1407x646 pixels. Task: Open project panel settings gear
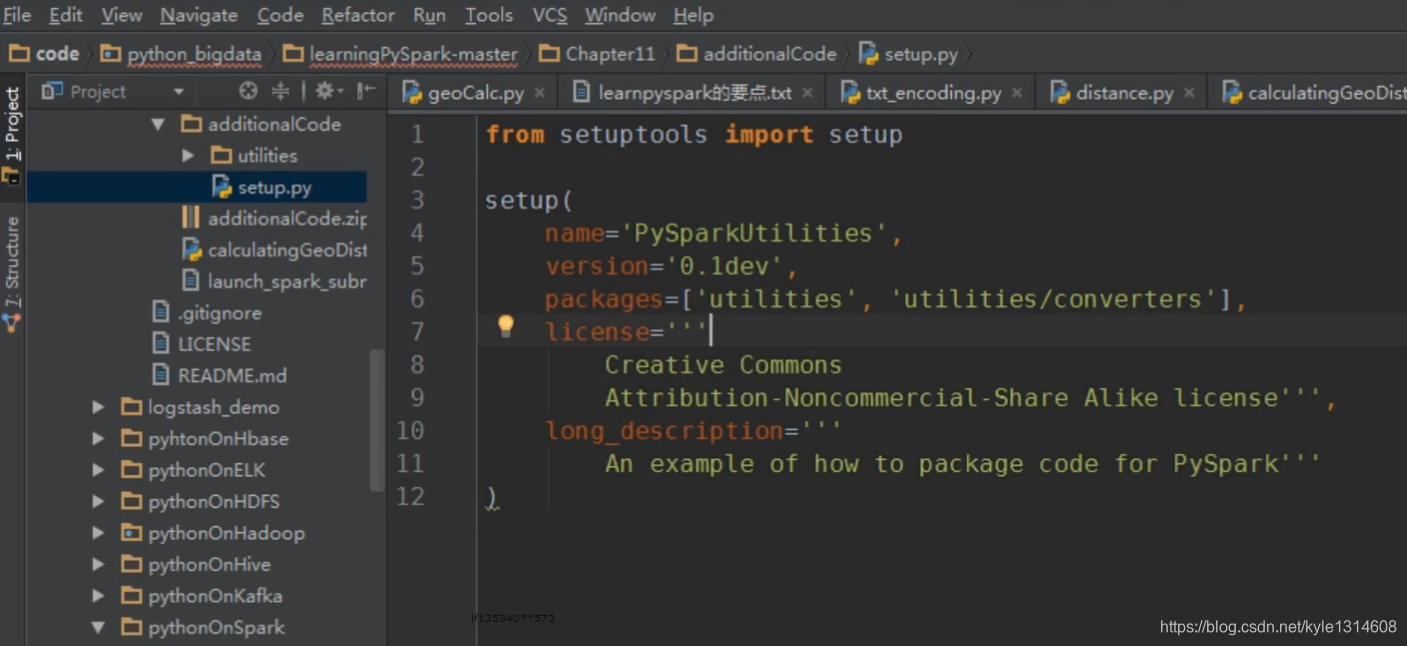click(328, 91)
